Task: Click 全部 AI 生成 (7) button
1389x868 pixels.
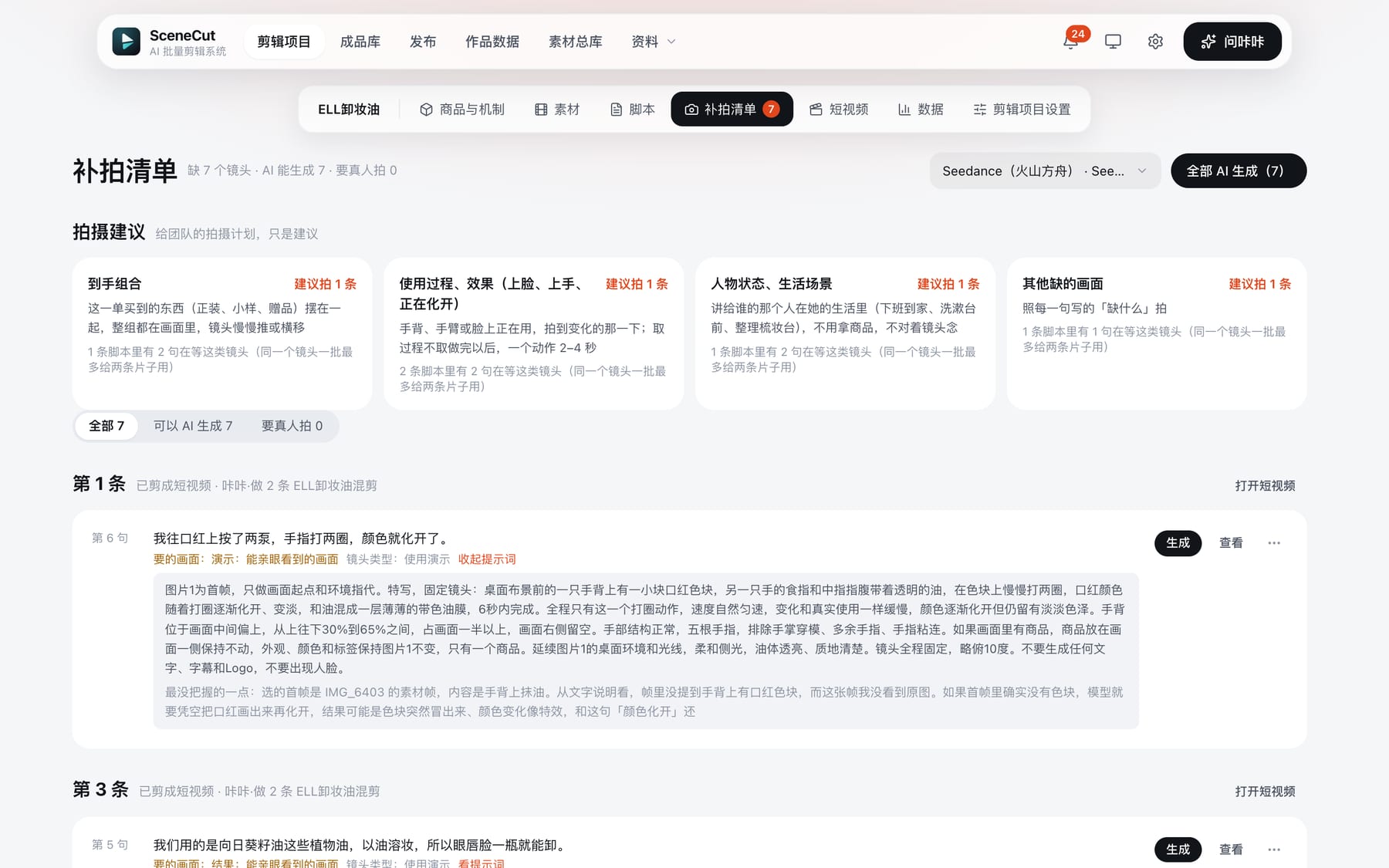Action: click(1238, 171)
